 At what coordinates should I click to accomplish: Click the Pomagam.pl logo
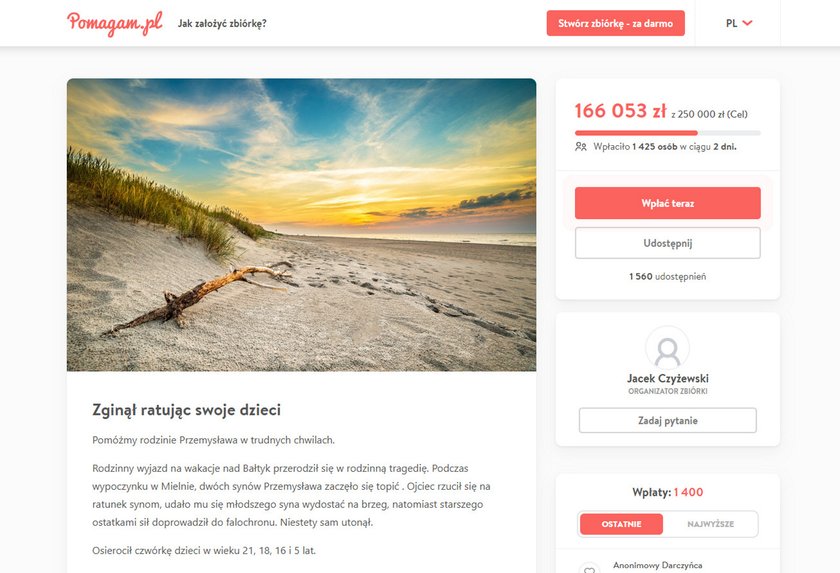click(115, 23)
